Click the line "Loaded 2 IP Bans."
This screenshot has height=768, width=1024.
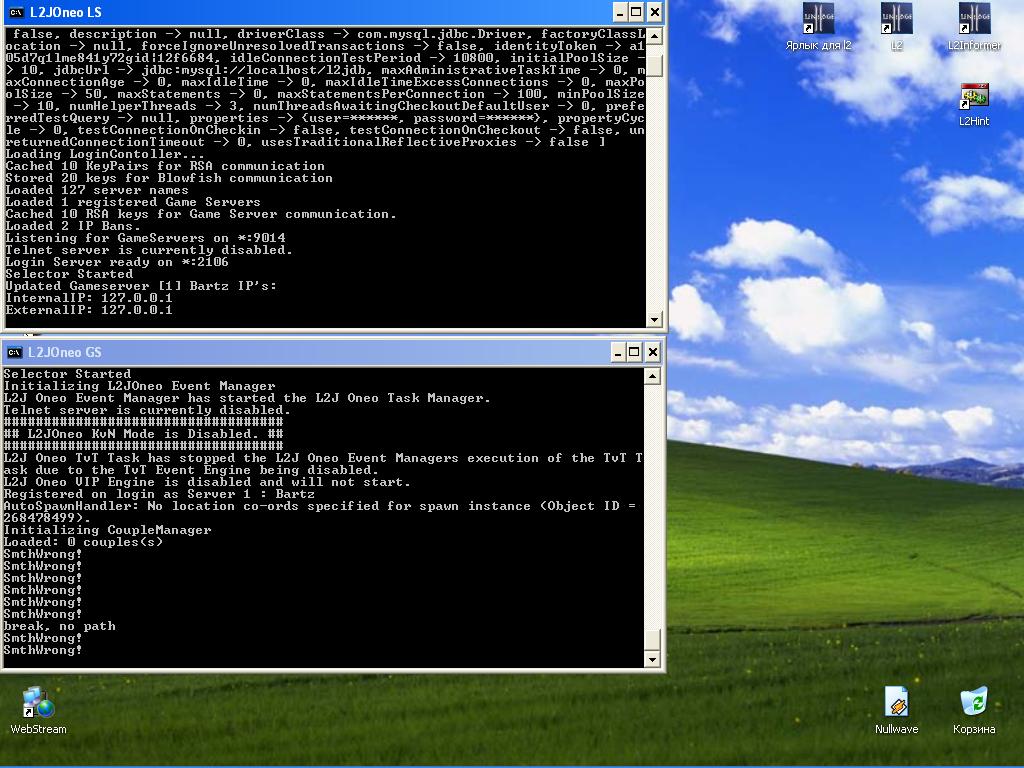[73, 226]
